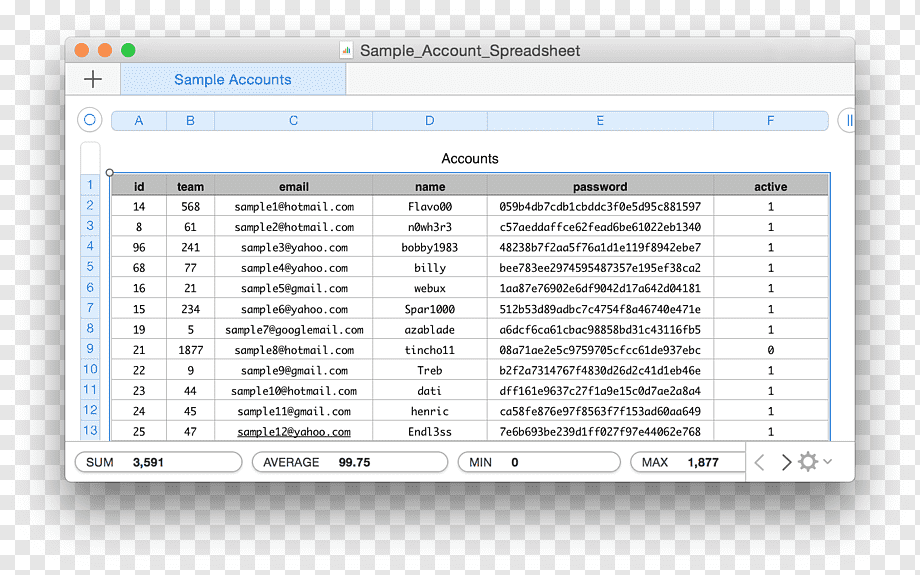Click the table corner resize handle
The image size is (920, 575).
tap(110, 172)
